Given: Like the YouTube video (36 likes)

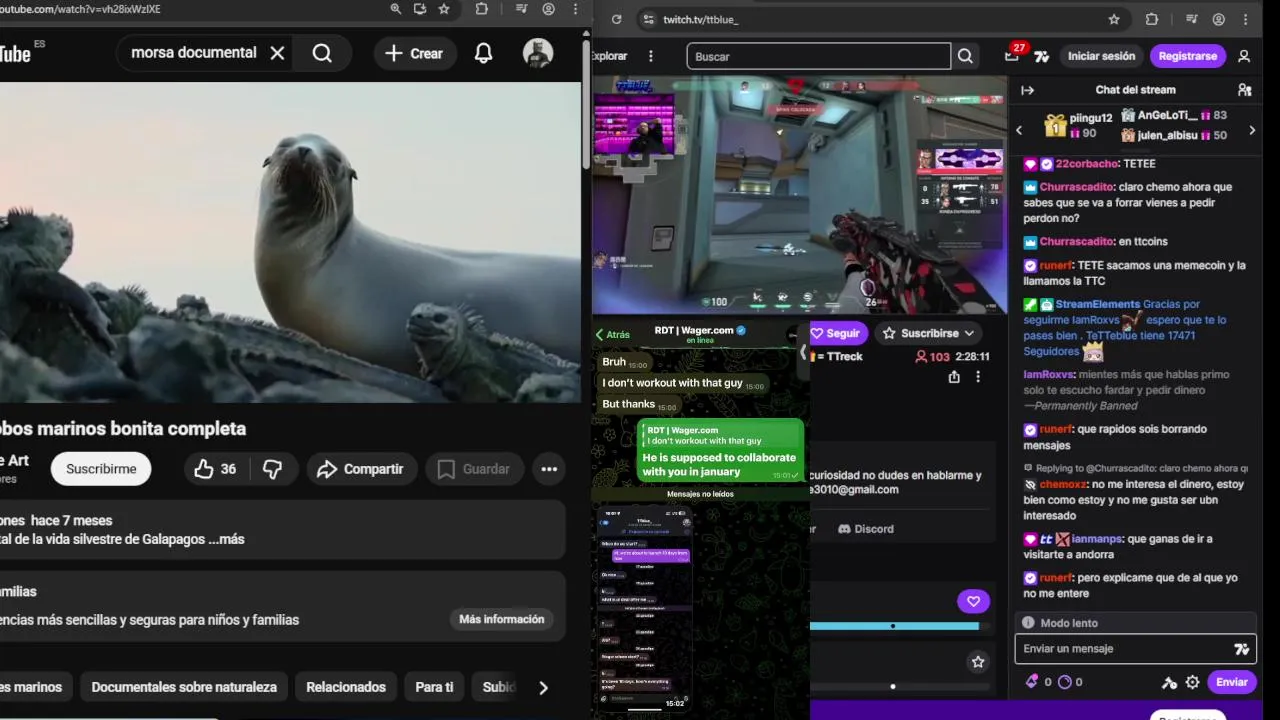Looking at the screenshot, I should (216, 469).
